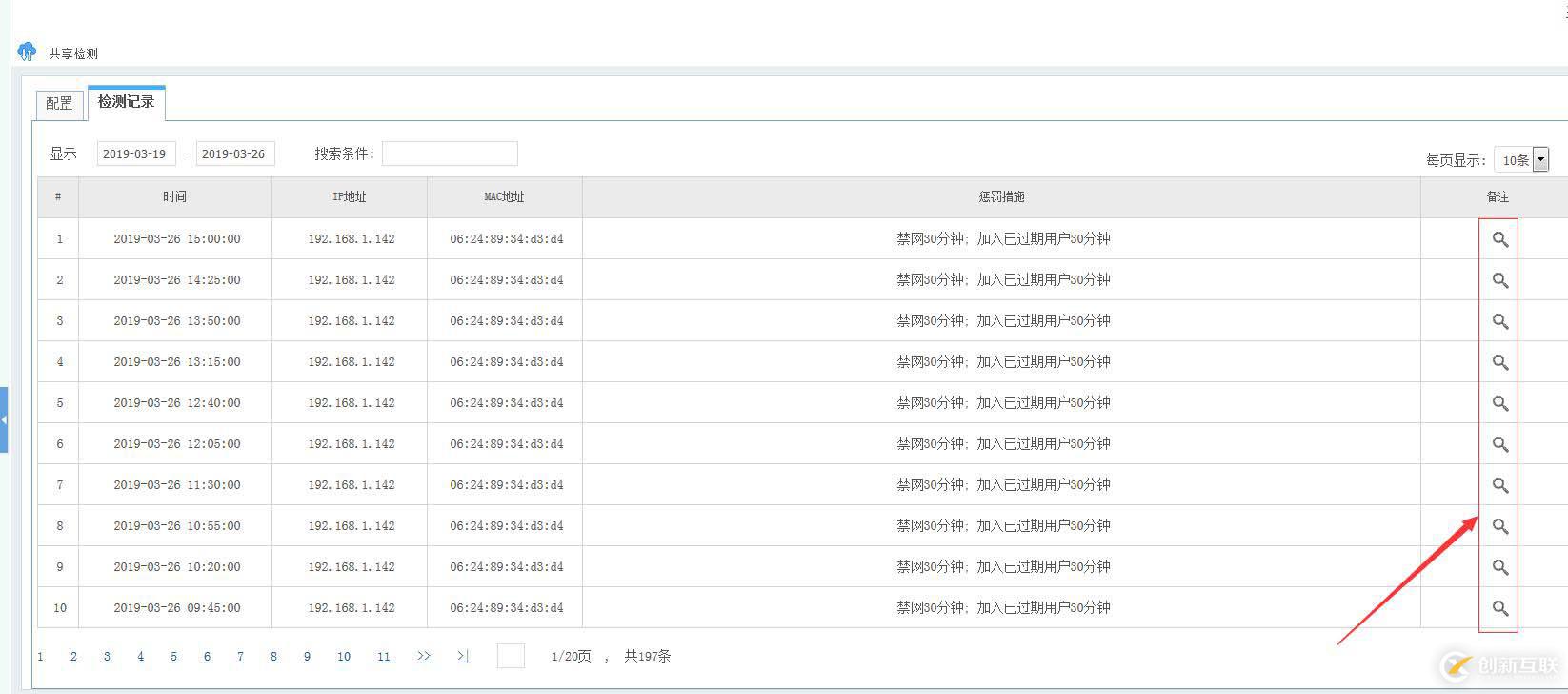Select timestamp 2019-03-26 15:00:00
This screenshot has height=694, width=1568.
coord(177,239)
